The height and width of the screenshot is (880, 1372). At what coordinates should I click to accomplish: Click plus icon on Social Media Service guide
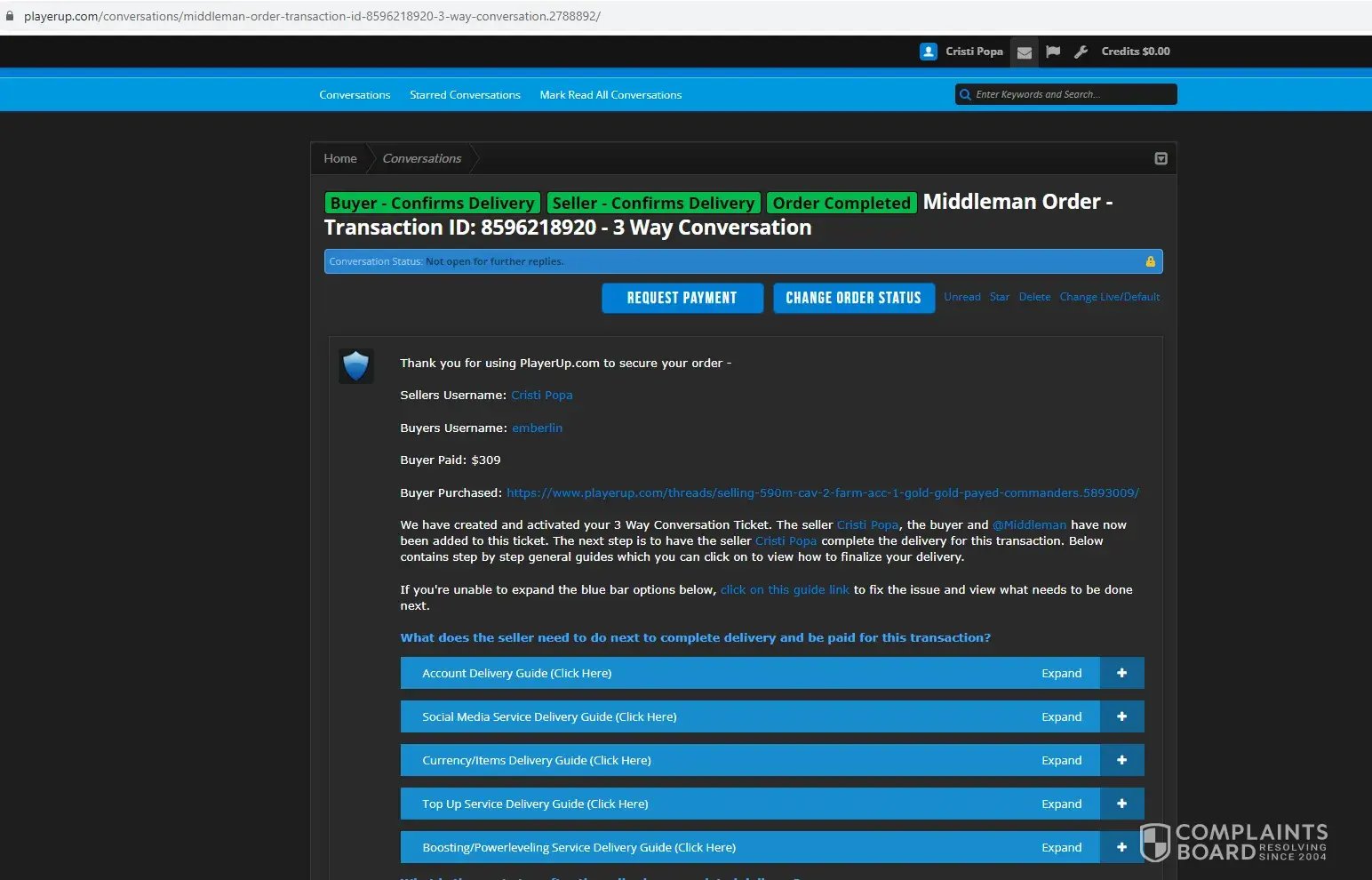coord(1122,716)
